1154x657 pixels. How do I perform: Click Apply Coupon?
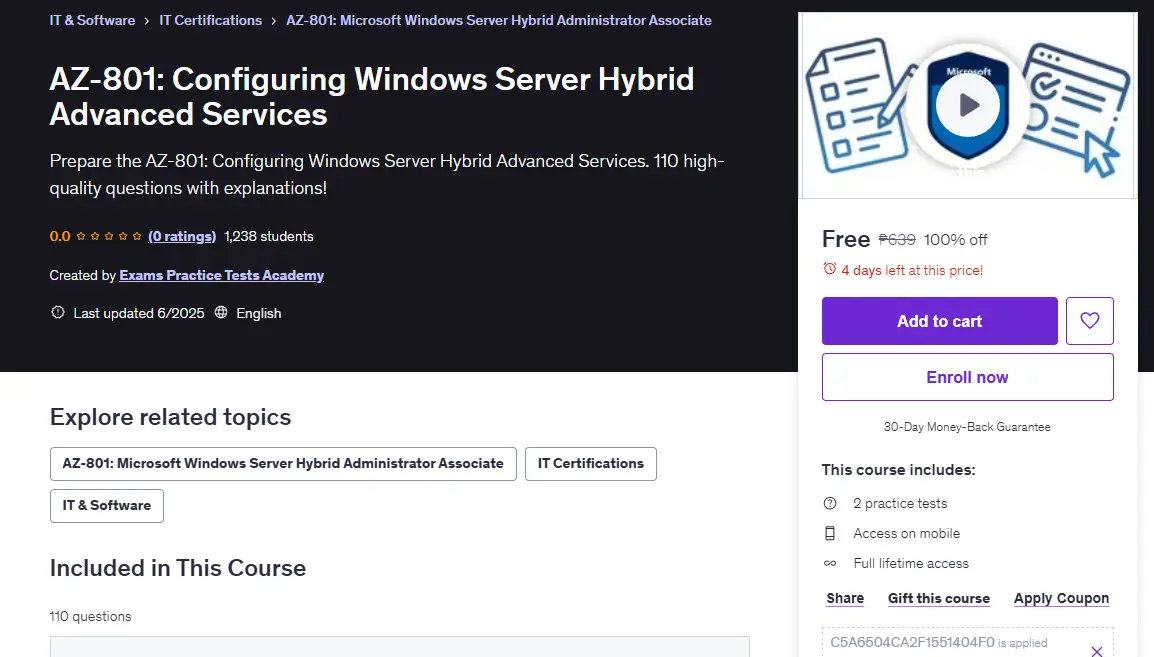tap(1061, 598)
